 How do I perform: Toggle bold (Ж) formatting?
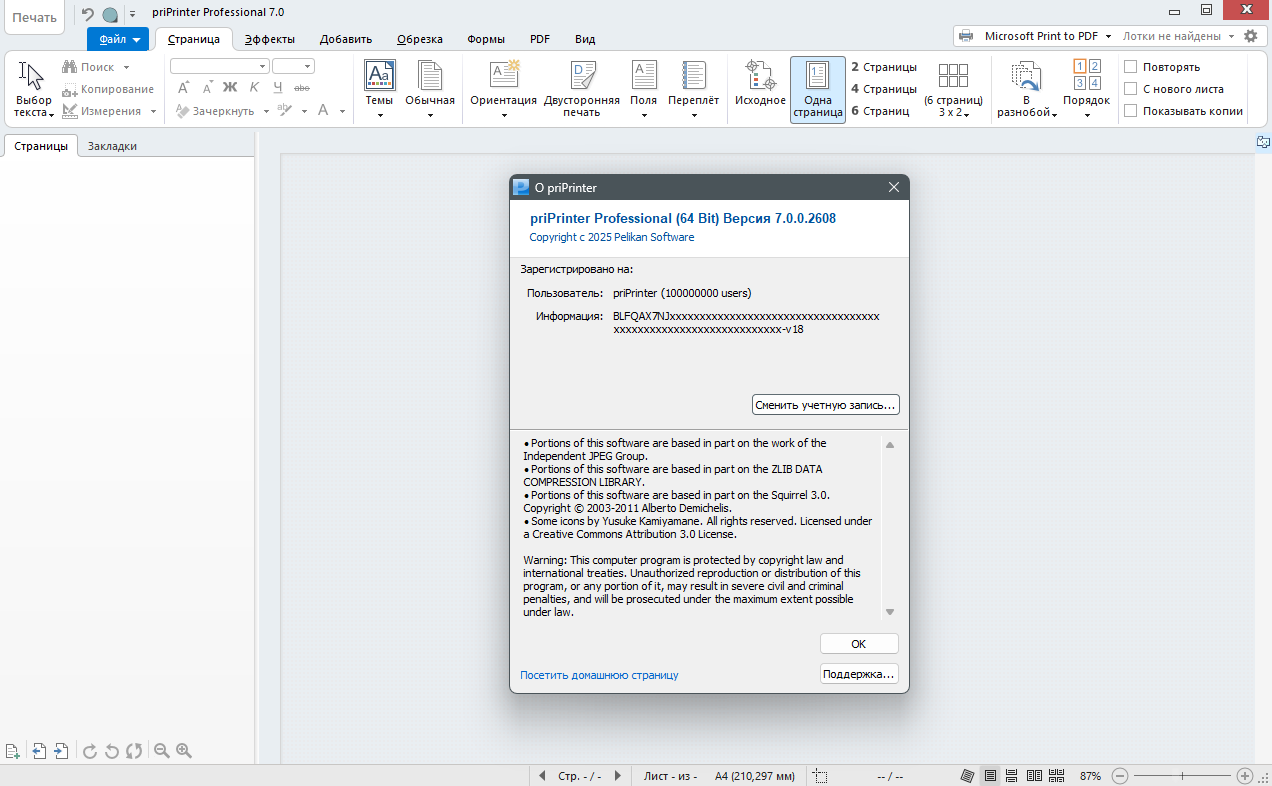(230, 88)
